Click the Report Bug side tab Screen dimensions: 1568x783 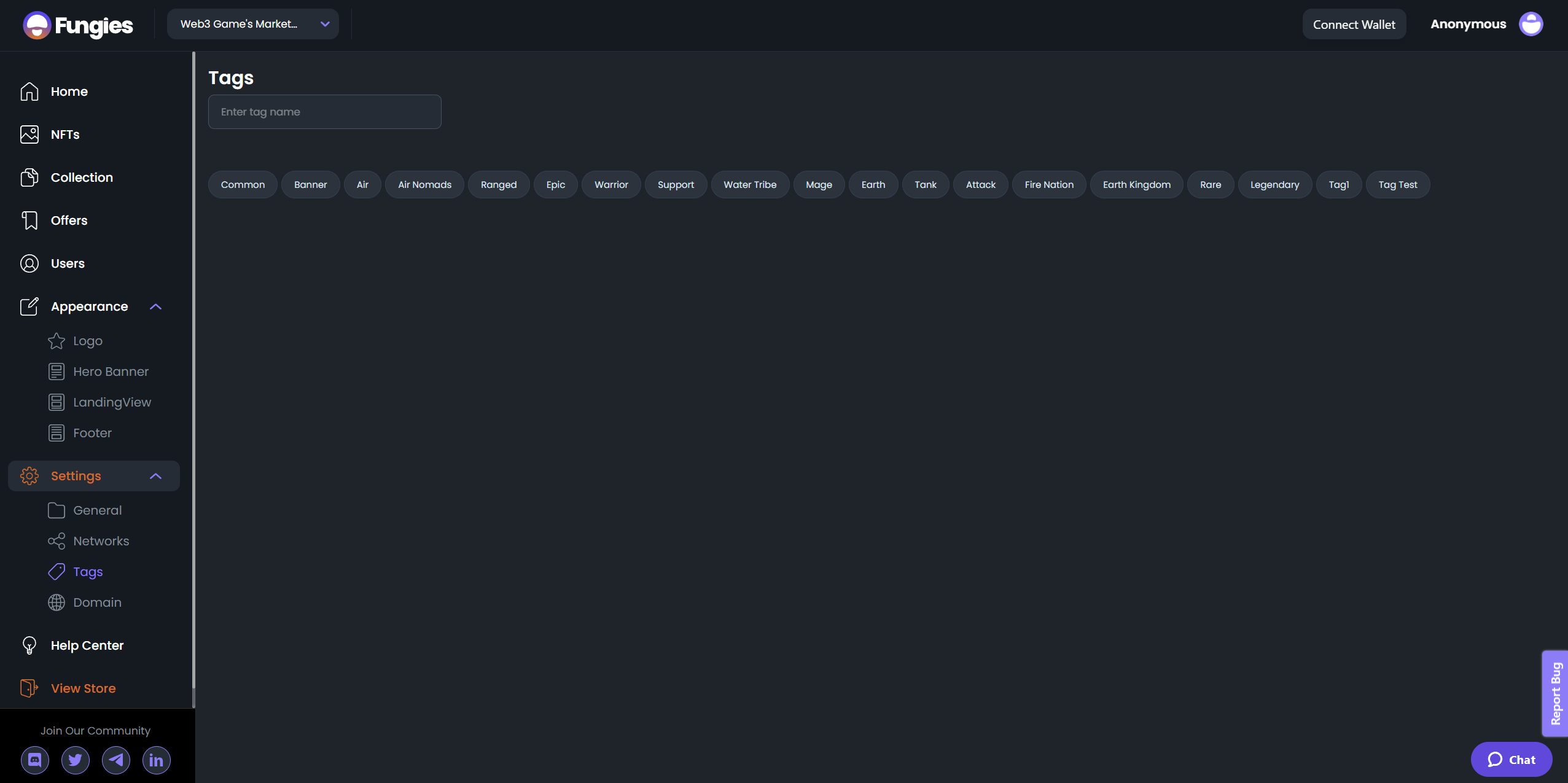1555,693
